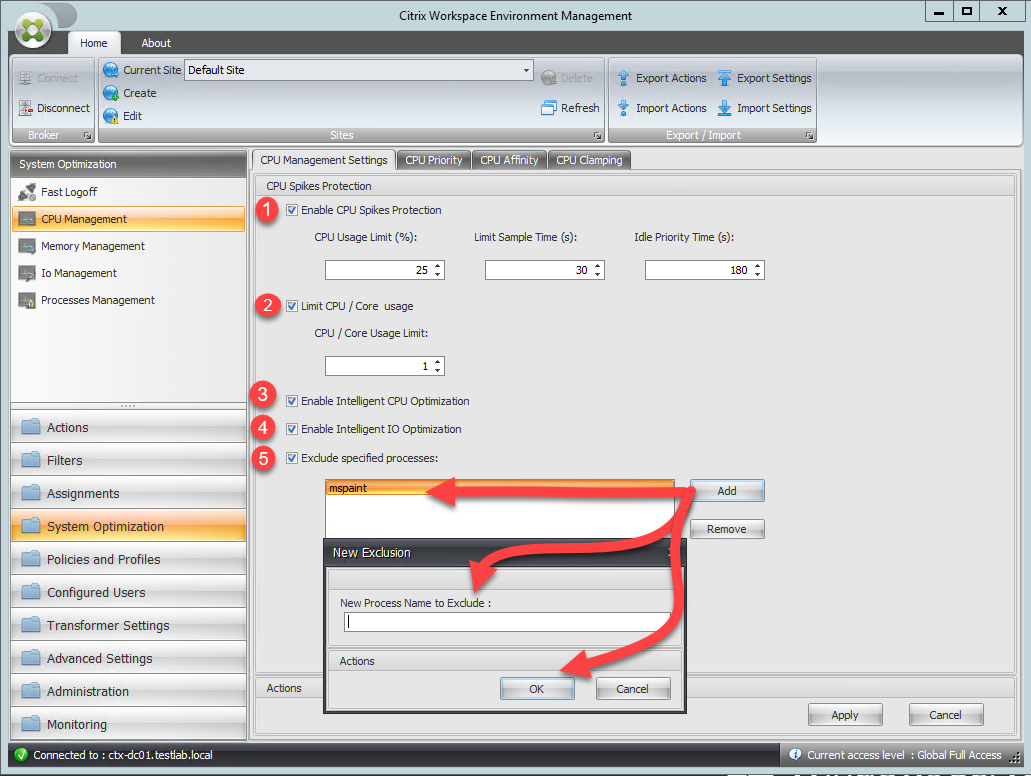
Task: Toggle Limit CPU / Core usage checkbox
Action: pyautogui.click(x=292, y=306)
